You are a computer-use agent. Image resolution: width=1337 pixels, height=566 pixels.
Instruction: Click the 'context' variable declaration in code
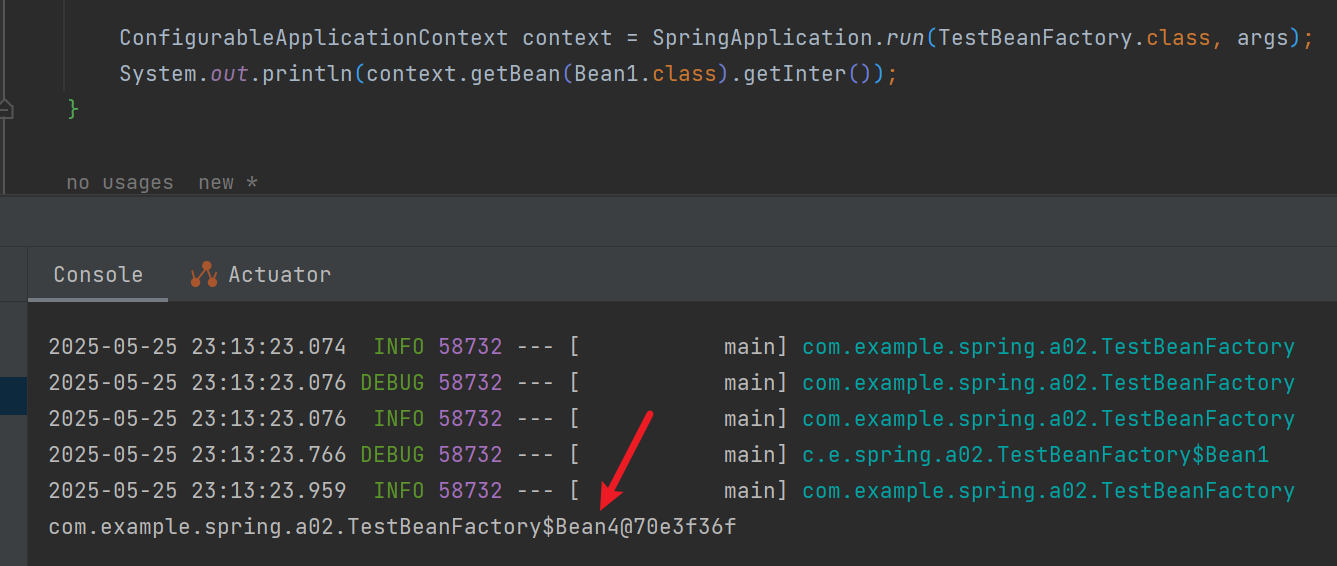pyautogui.click(x=567, y=38)
